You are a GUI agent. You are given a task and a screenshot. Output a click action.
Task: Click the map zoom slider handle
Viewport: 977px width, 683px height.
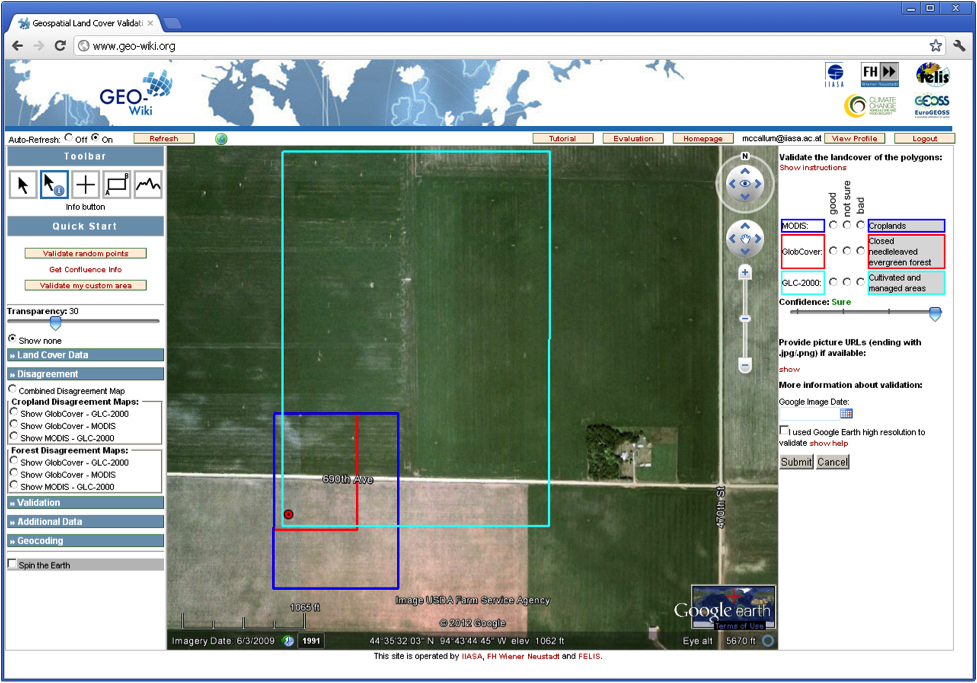[745, 318]
